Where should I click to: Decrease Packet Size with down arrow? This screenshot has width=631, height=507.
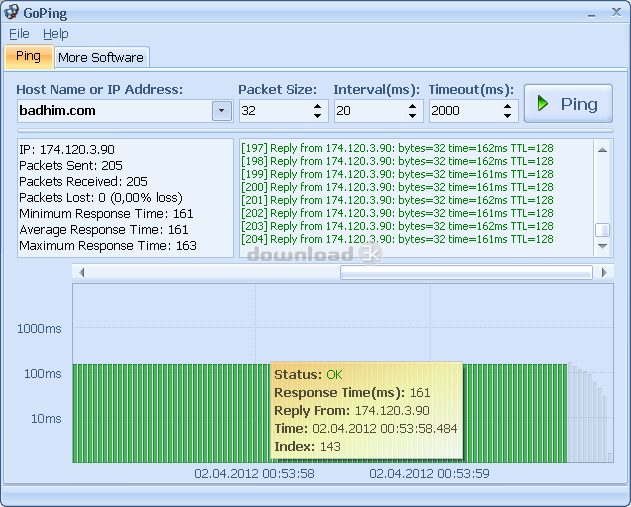click(x=318, y=116)
